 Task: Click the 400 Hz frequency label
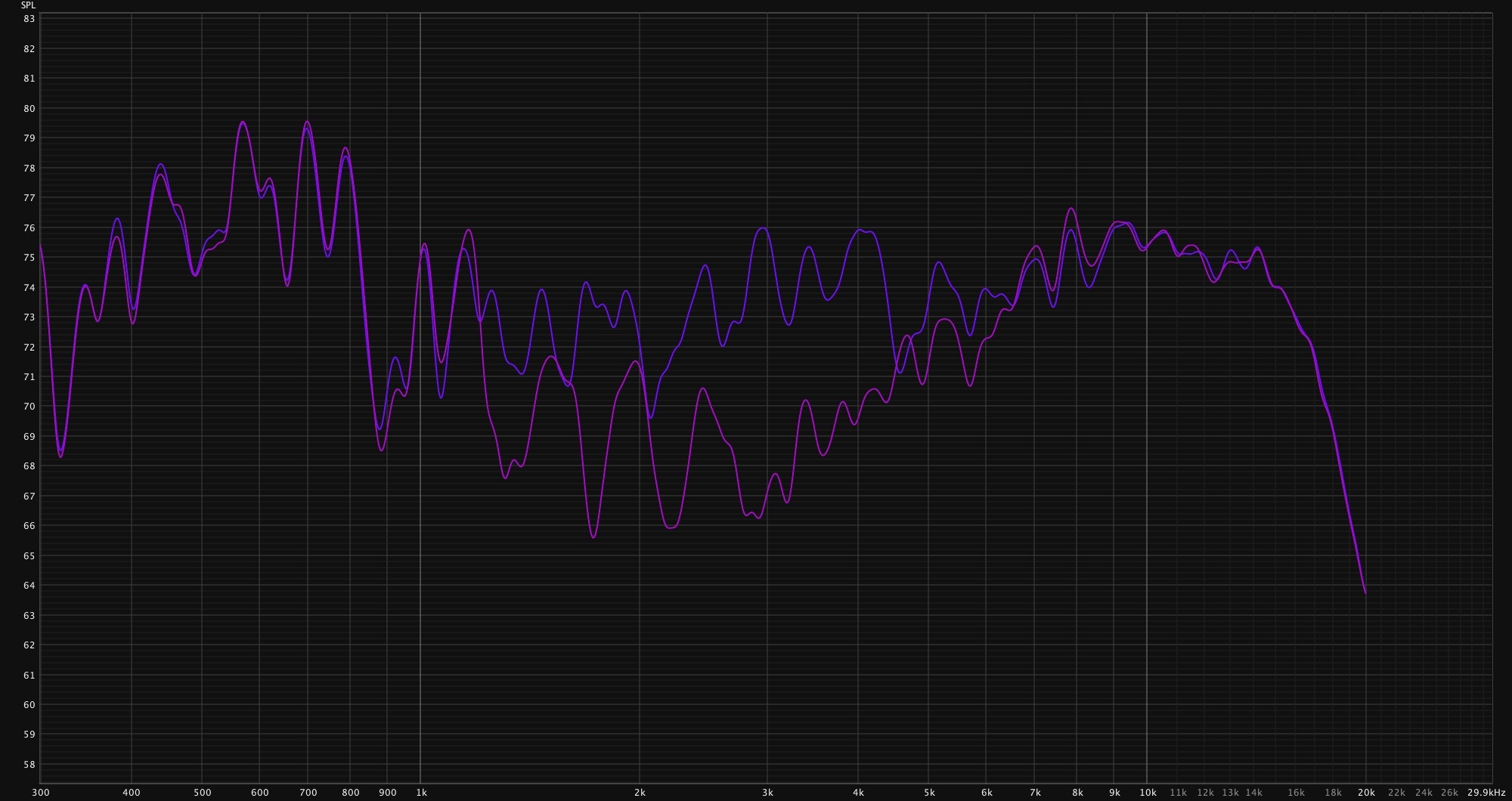point(132,793)
